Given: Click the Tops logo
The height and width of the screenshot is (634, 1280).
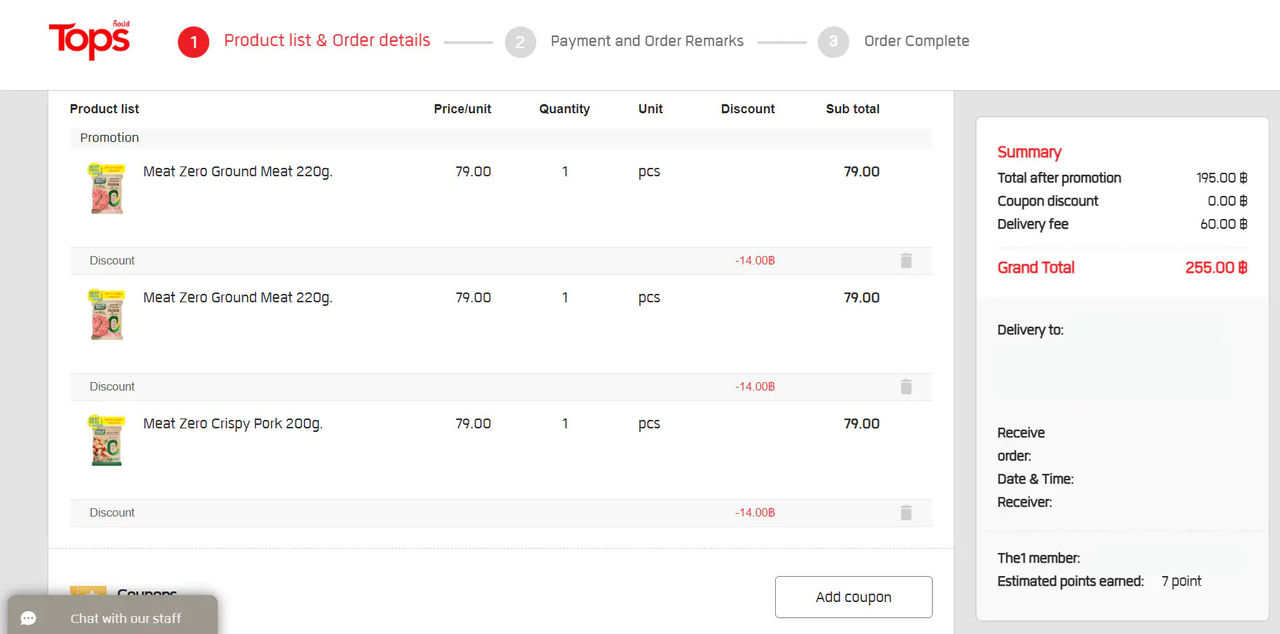Looking at the screenshot, I should (89, 40).
